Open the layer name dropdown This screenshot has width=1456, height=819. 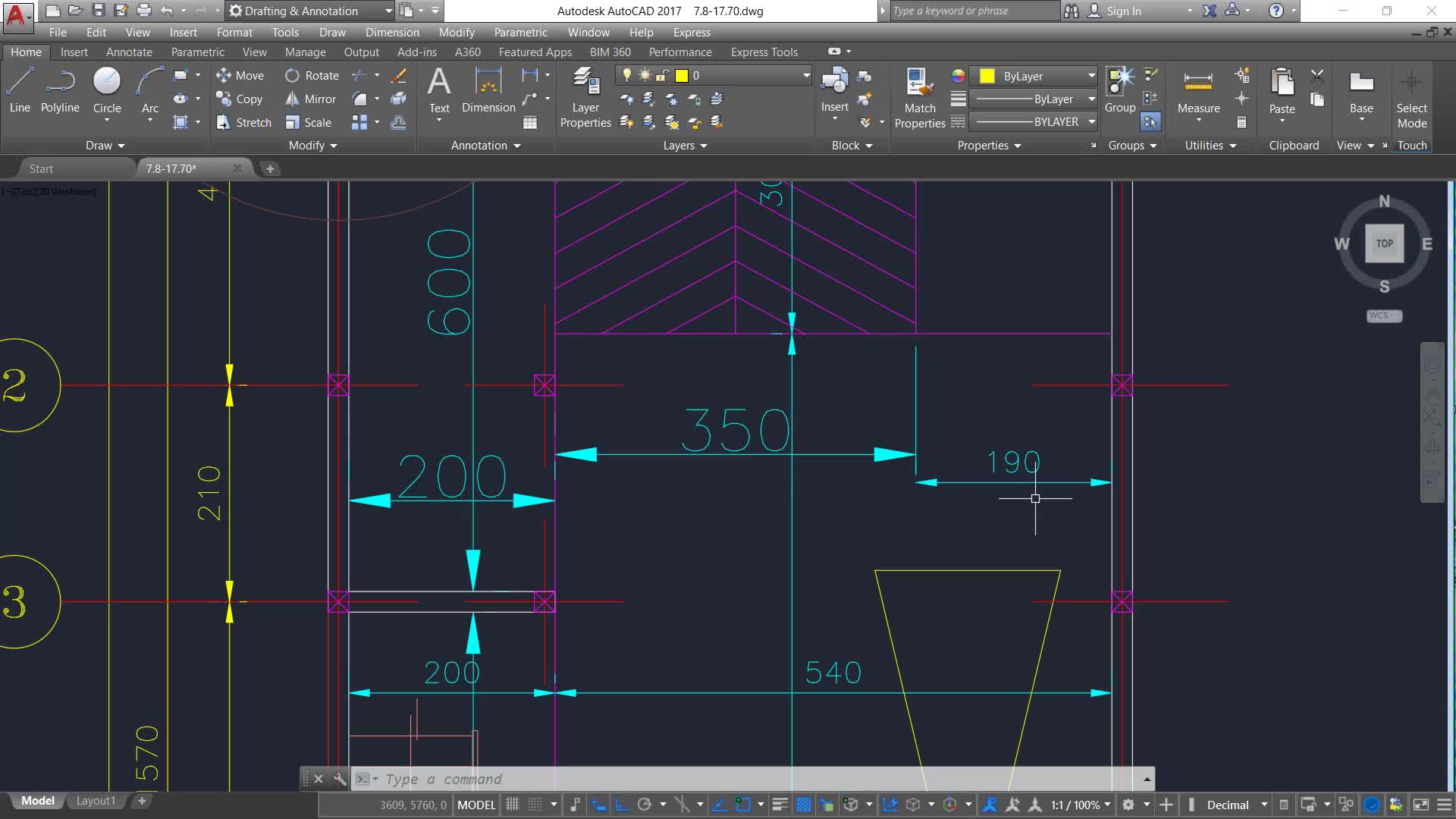pyautogui.click(x=805, y=76)
